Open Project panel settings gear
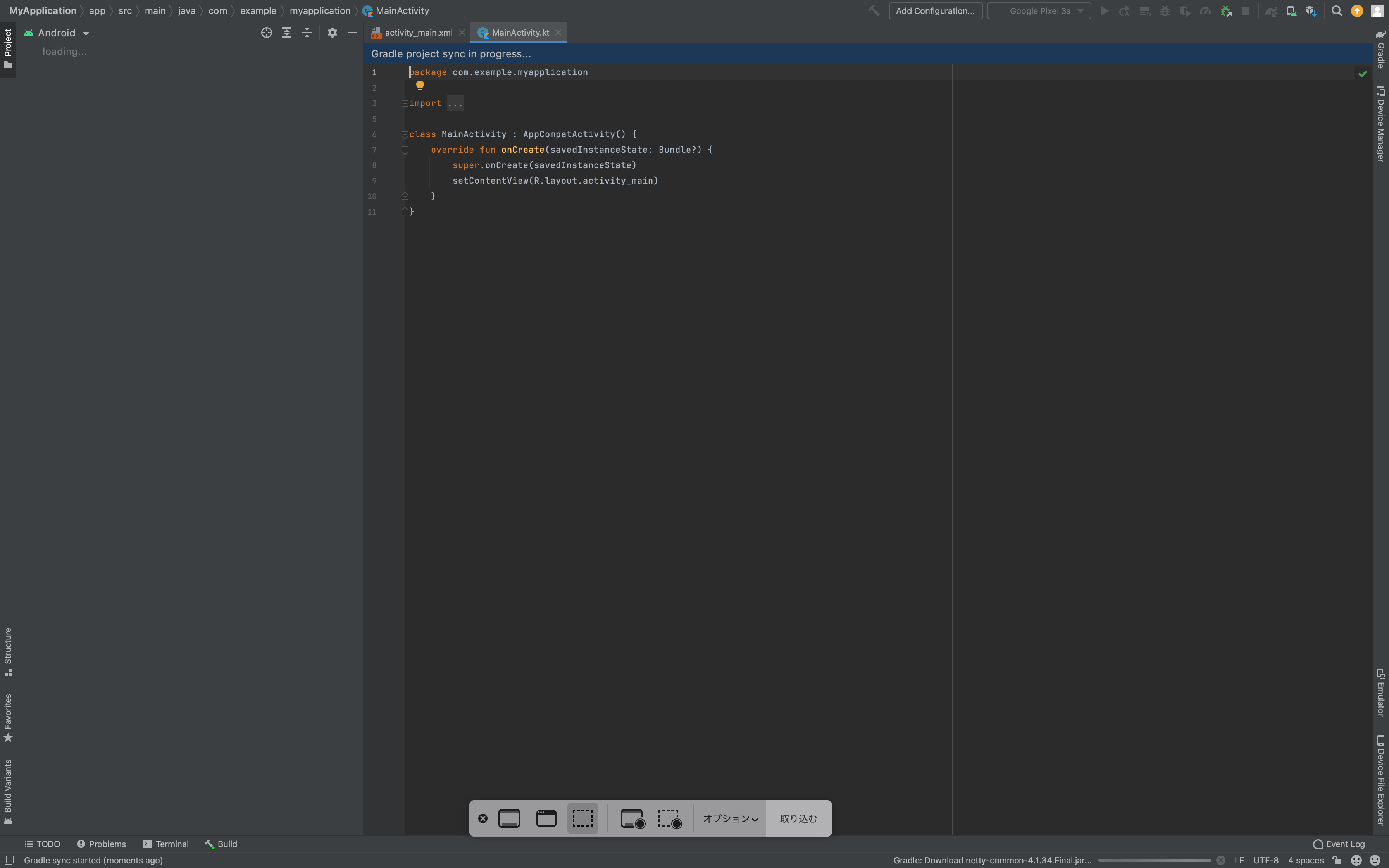Image resolution: width=1389 pixels, height=868 pixels. [x=332, y=33]
